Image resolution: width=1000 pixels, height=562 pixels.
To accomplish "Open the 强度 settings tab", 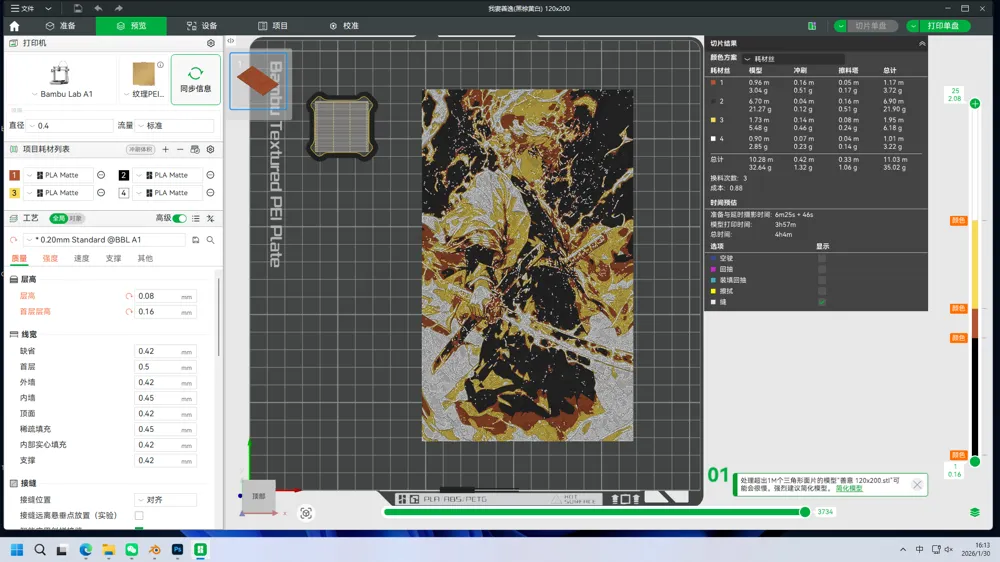I will pos(50,258).
